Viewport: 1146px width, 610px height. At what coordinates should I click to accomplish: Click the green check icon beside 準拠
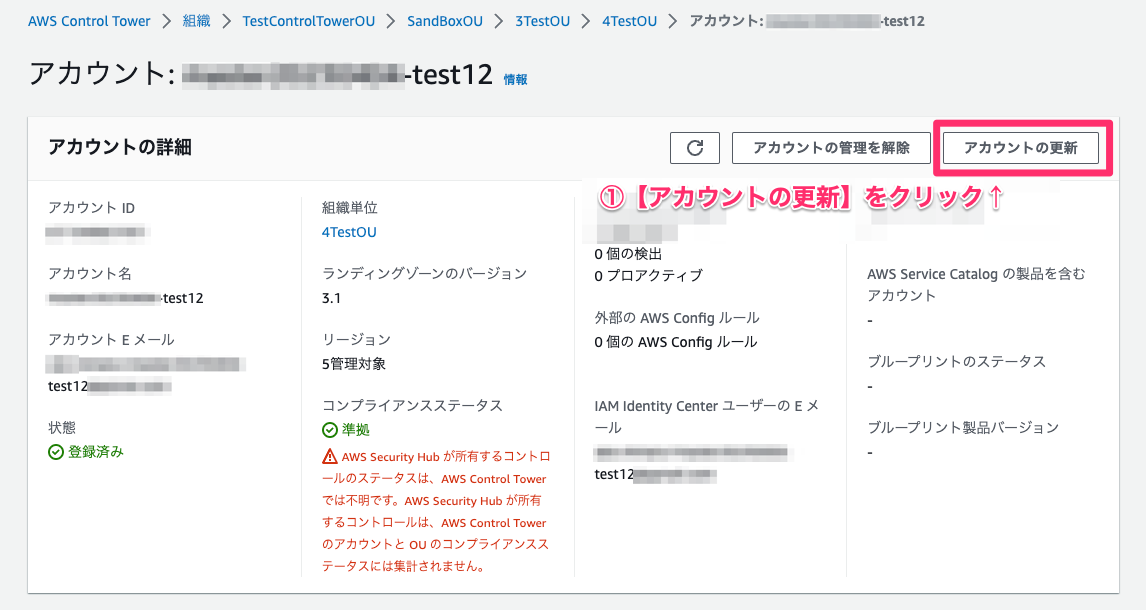tap(330, 430)
